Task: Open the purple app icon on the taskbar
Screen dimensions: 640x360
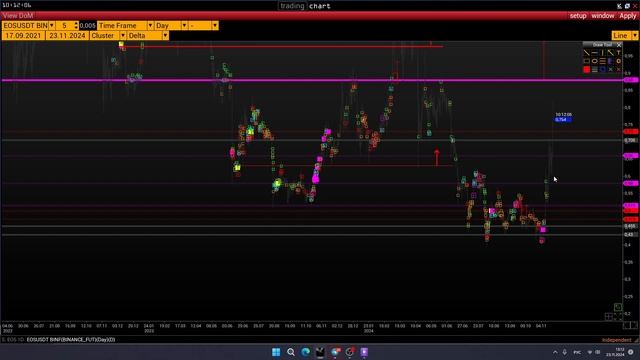Action: (x=364, y=352)
